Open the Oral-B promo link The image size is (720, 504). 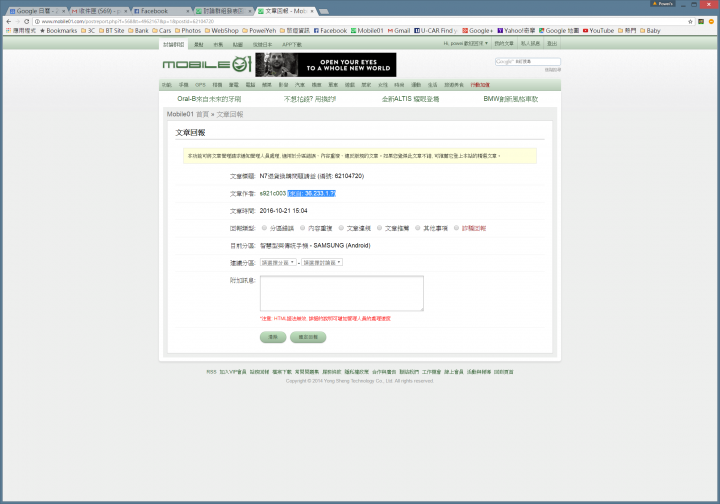tap(209, 99)
